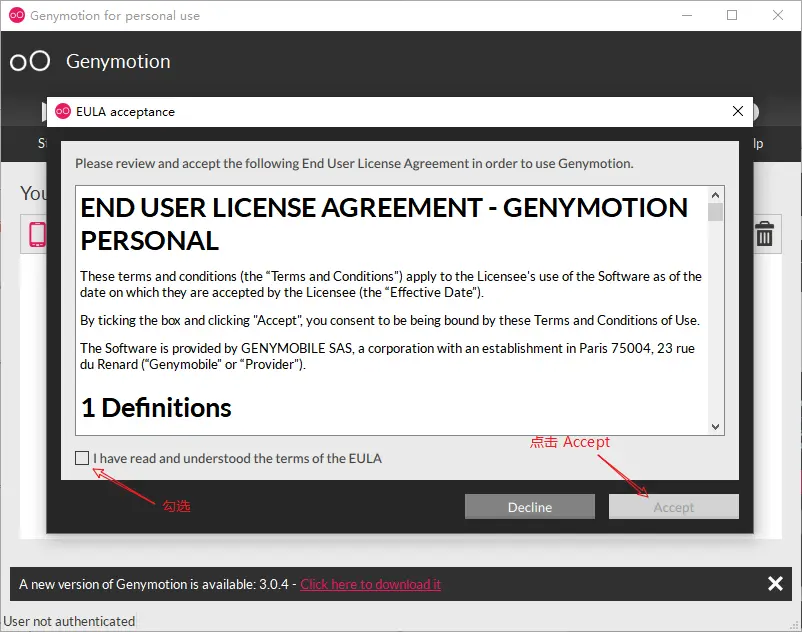Screen dimensions: 802x632
Task: Click the EULA scrollbar up arrow
Action: click(715, 195)
